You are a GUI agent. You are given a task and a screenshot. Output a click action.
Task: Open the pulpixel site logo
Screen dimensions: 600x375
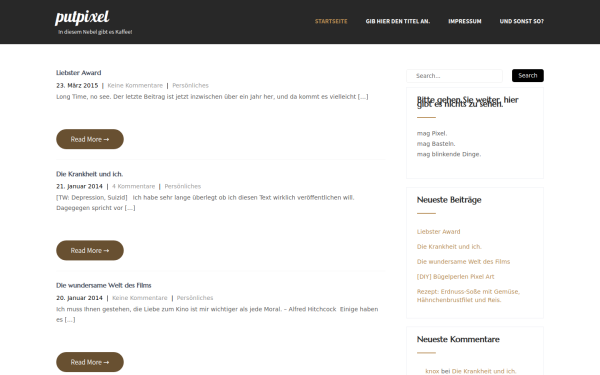tap(82, 18)
